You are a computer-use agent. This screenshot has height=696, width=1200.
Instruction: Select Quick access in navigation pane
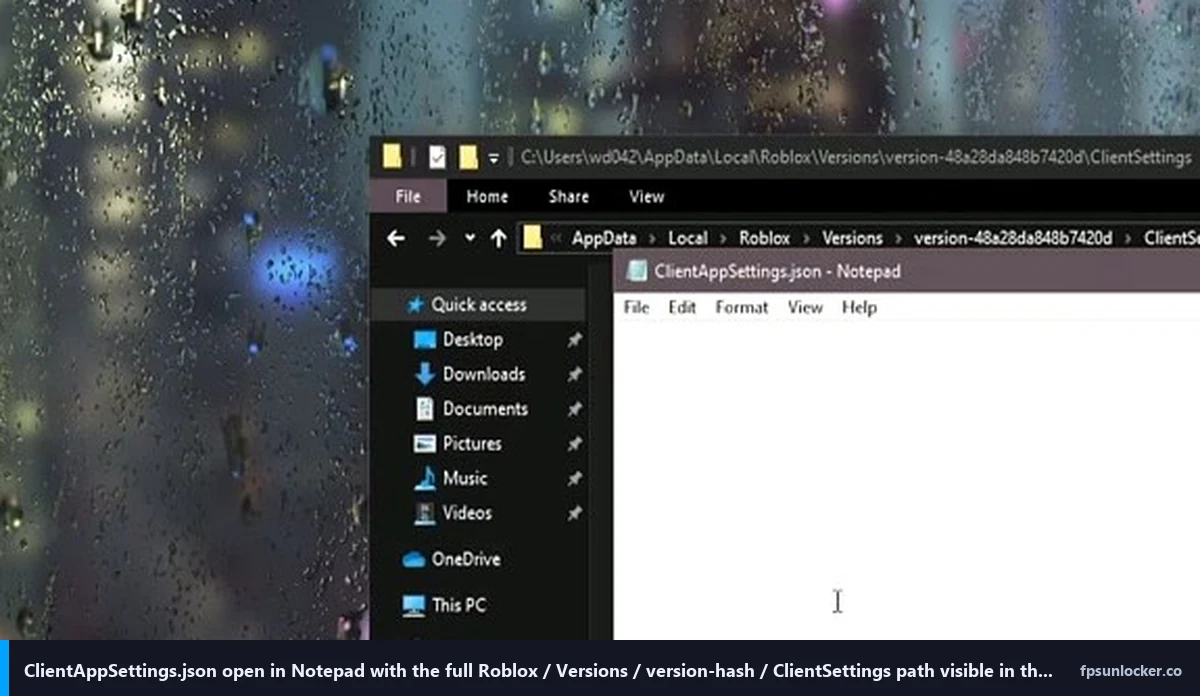(478, 305)
